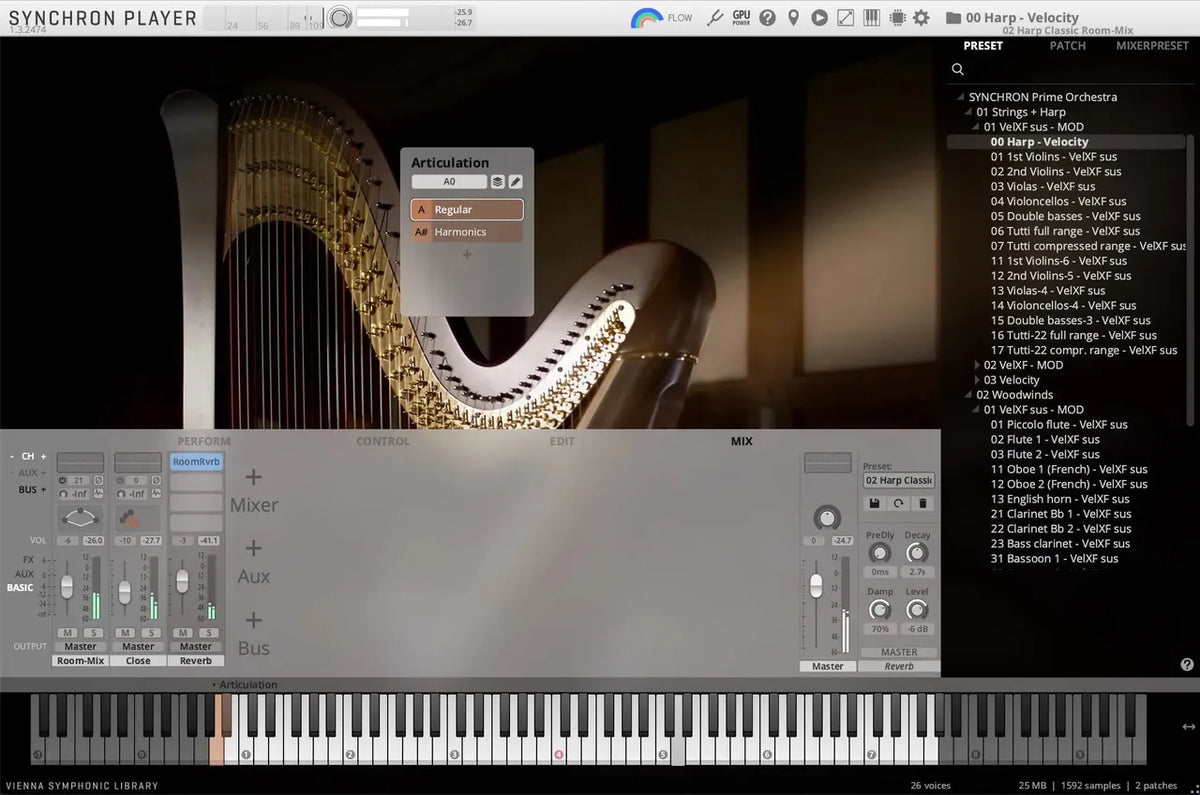Open the help question mark icon
1200x795 pixels.
pos(767,17)
